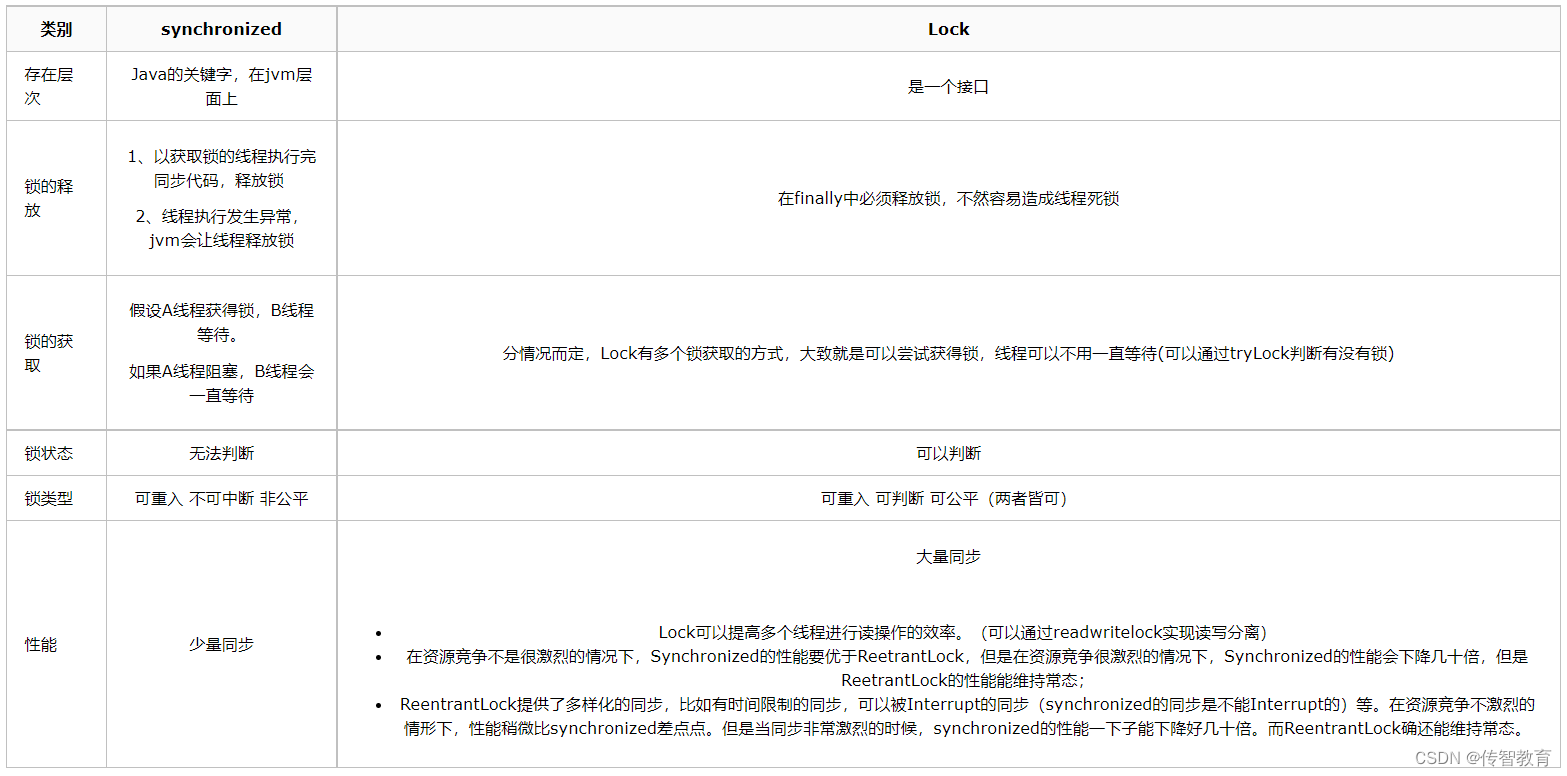The width and height of the screenshot is (1567, 776).
Task: Click the '可以判断' cell
Action: coord(948,454)
